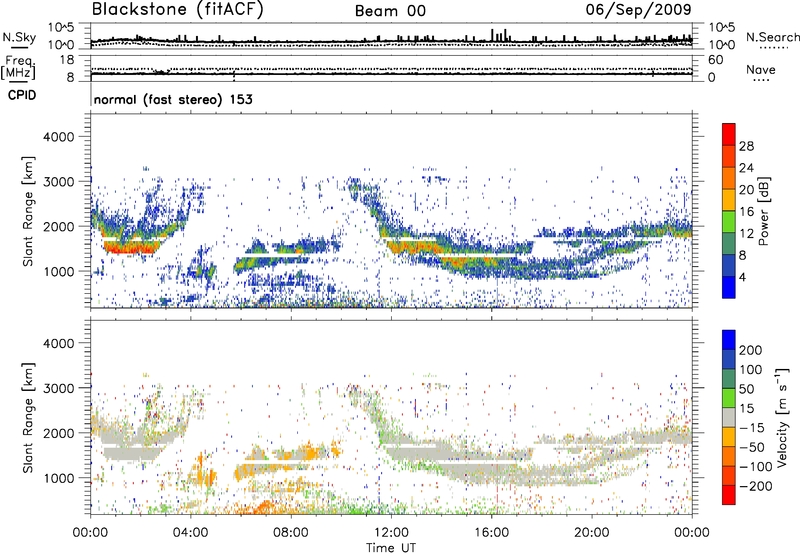This screenshot has width=800, height=554.
Task: Click the N.Sky legend label
Action: point(19,37)
